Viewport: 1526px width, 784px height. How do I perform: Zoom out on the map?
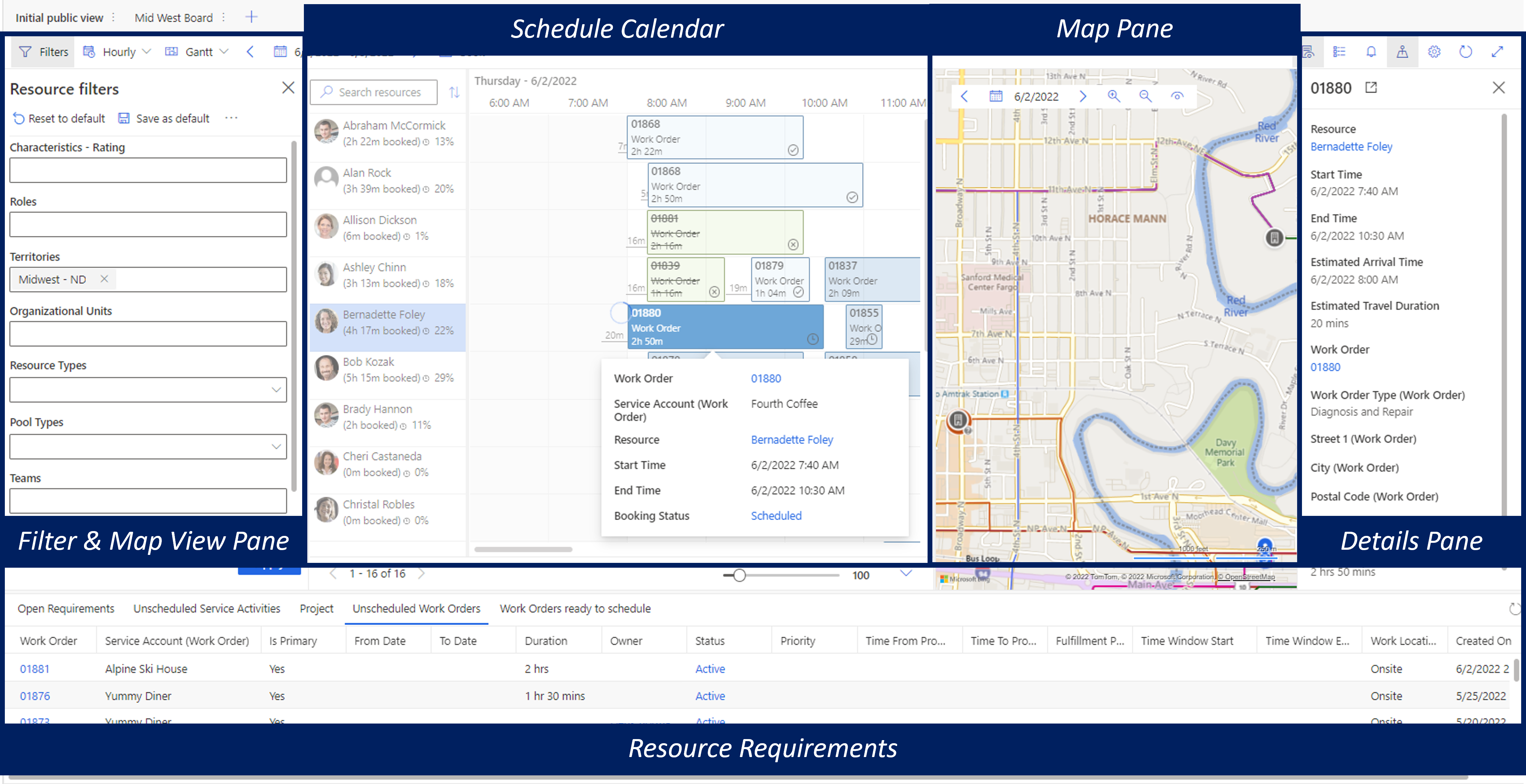click(1145, 96)
